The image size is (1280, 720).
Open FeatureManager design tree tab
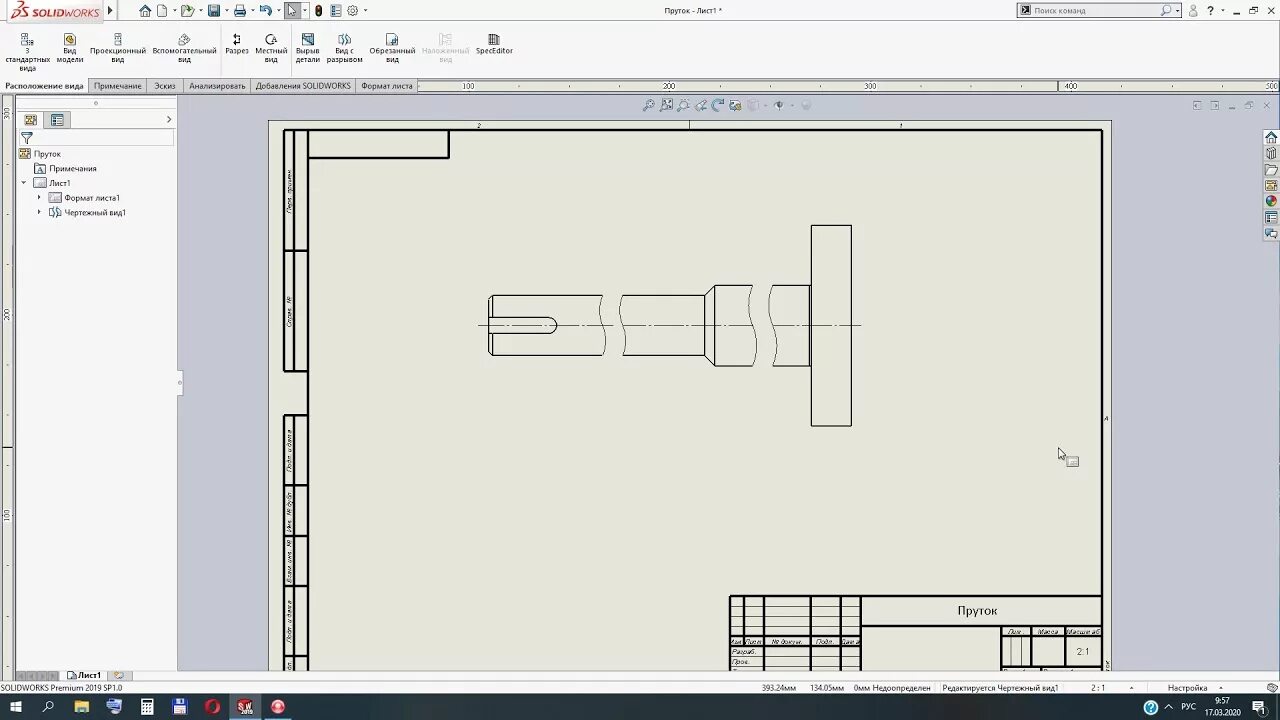tap(31, 120)
